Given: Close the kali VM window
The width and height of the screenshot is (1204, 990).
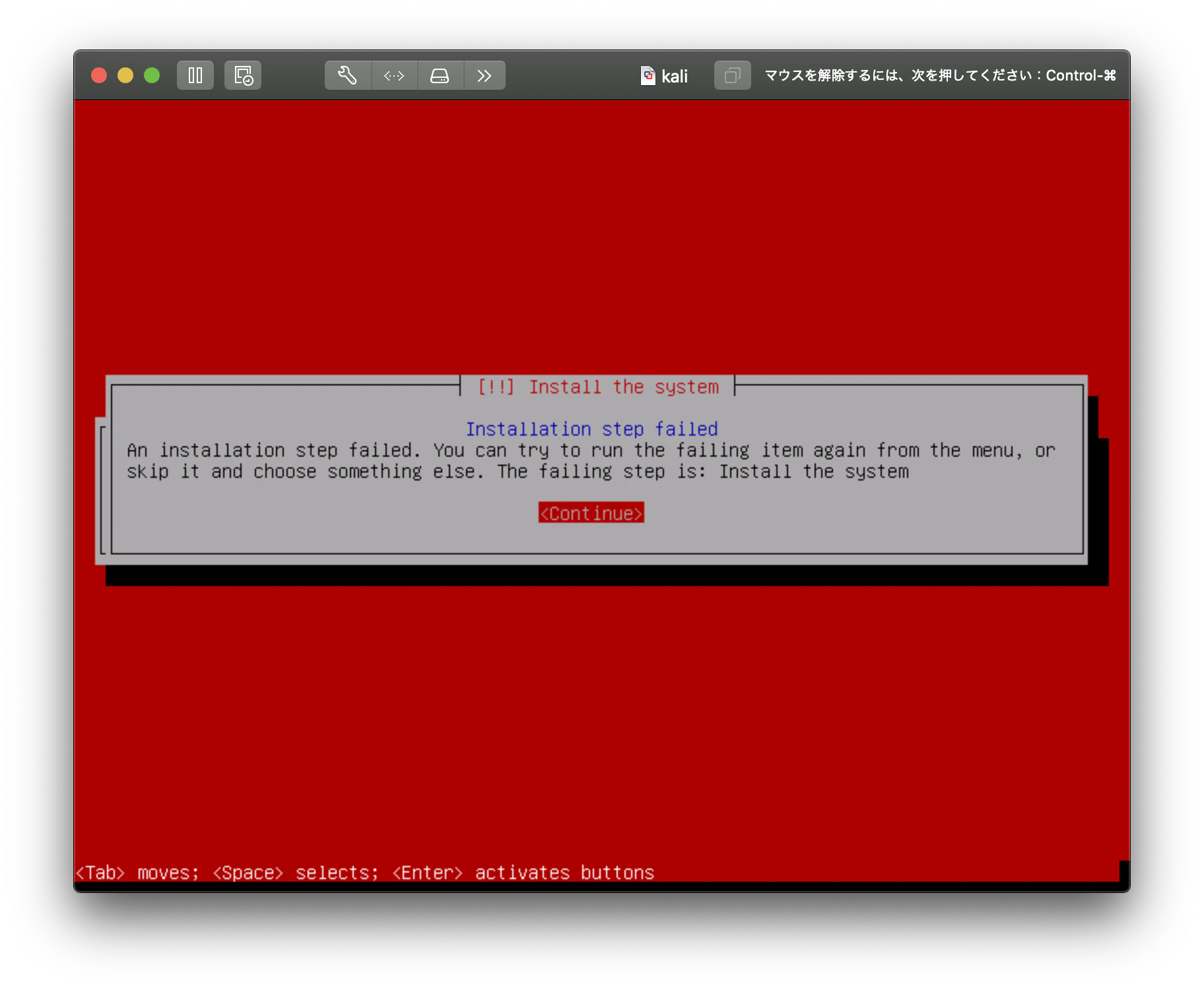Looking at the screenshot, I should 99,75.
